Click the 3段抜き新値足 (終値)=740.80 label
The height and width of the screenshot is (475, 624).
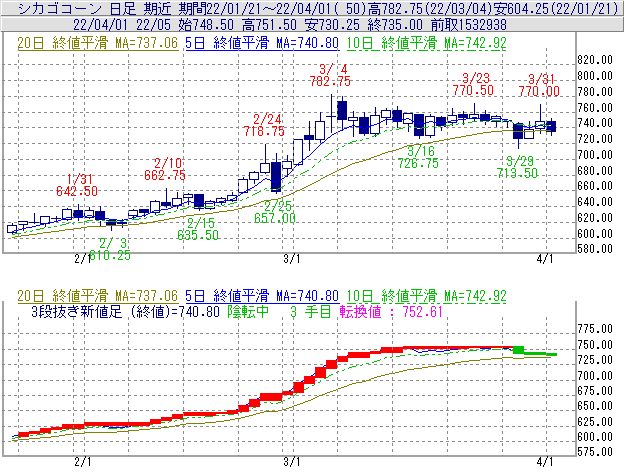(x=125, y=312)
